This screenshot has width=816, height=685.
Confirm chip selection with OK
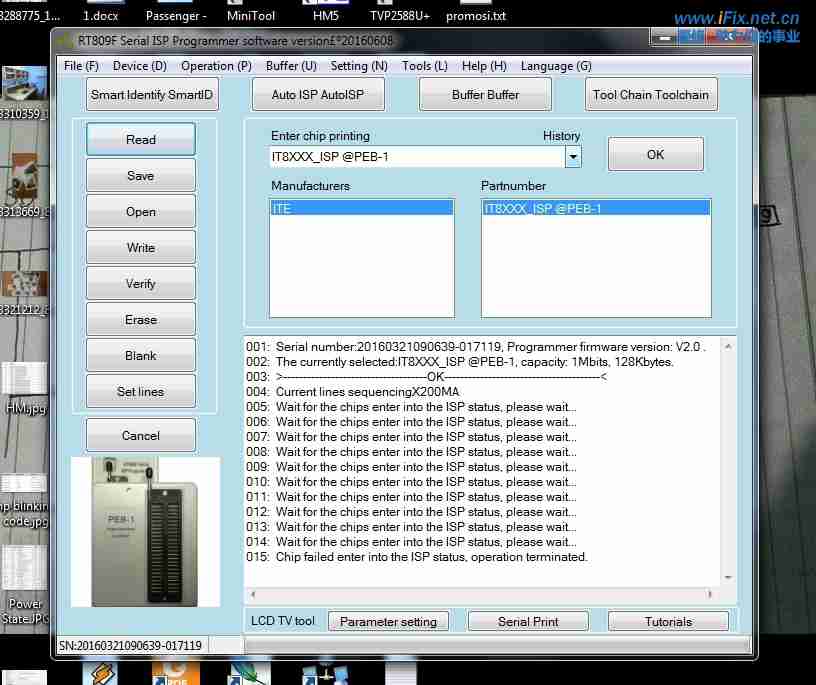[655, 155]
